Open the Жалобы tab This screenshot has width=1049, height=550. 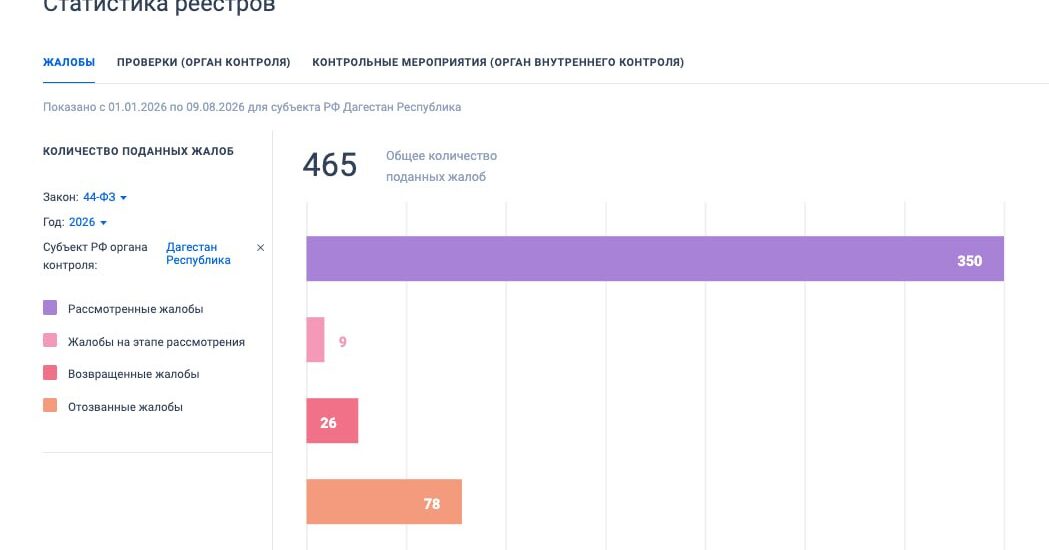pyautogui.click(x=69, y=62)
